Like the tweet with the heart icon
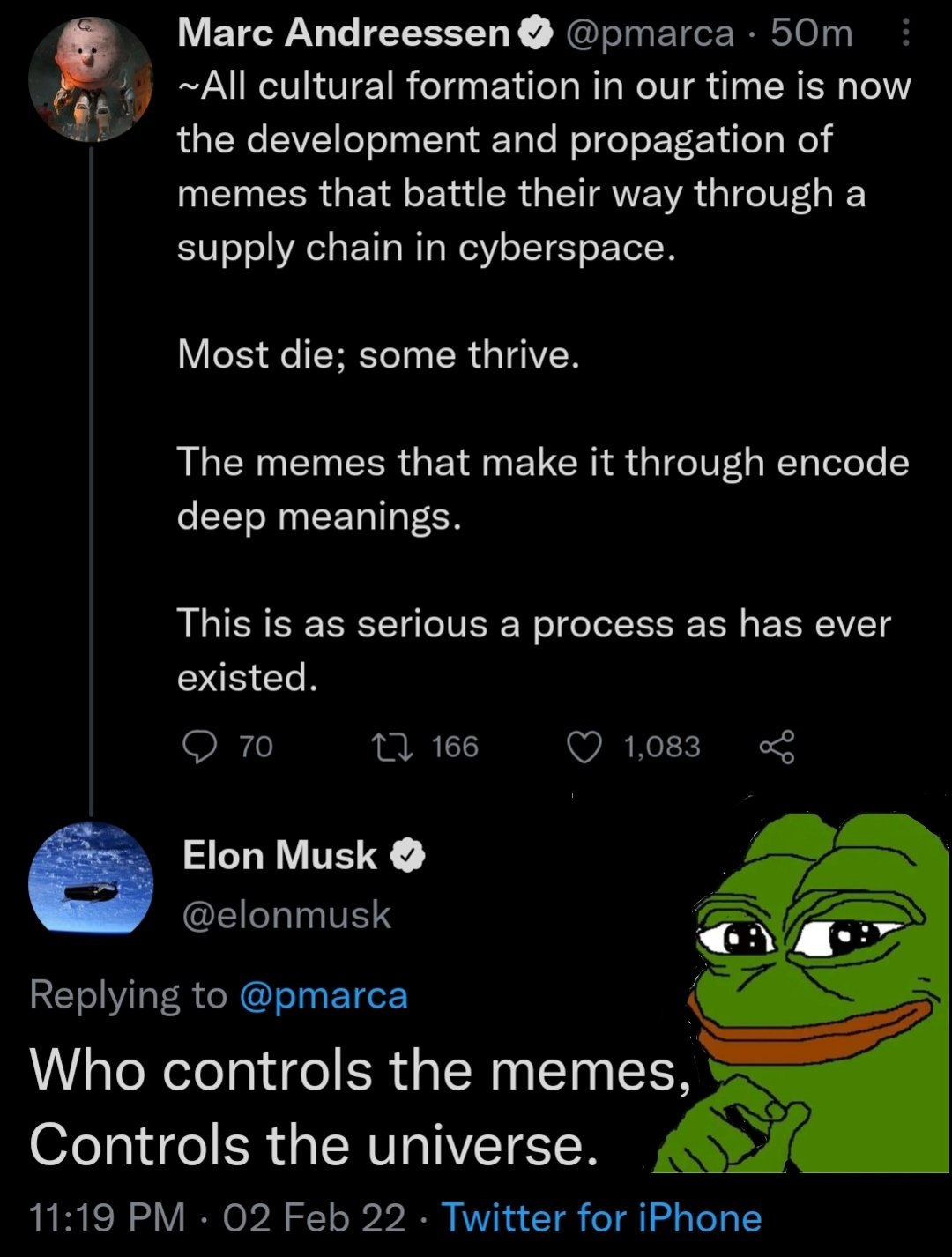This screenshot has width=952, height=1257. [584, 748]
